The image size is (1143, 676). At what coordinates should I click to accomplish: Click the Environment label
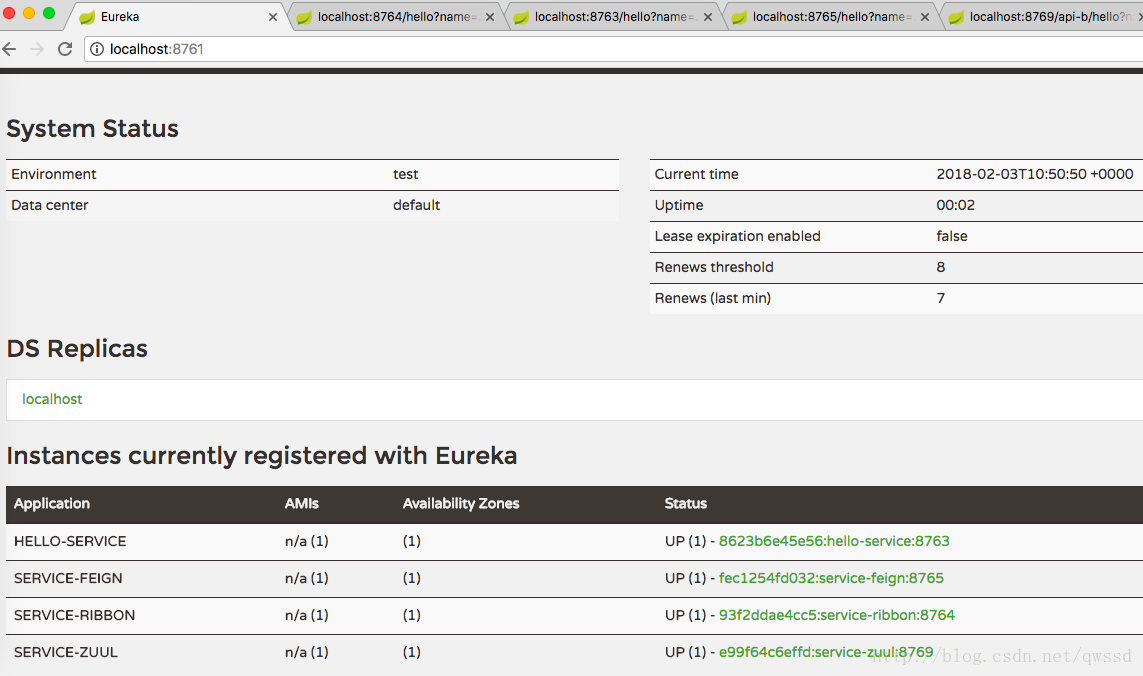point(53,174)
